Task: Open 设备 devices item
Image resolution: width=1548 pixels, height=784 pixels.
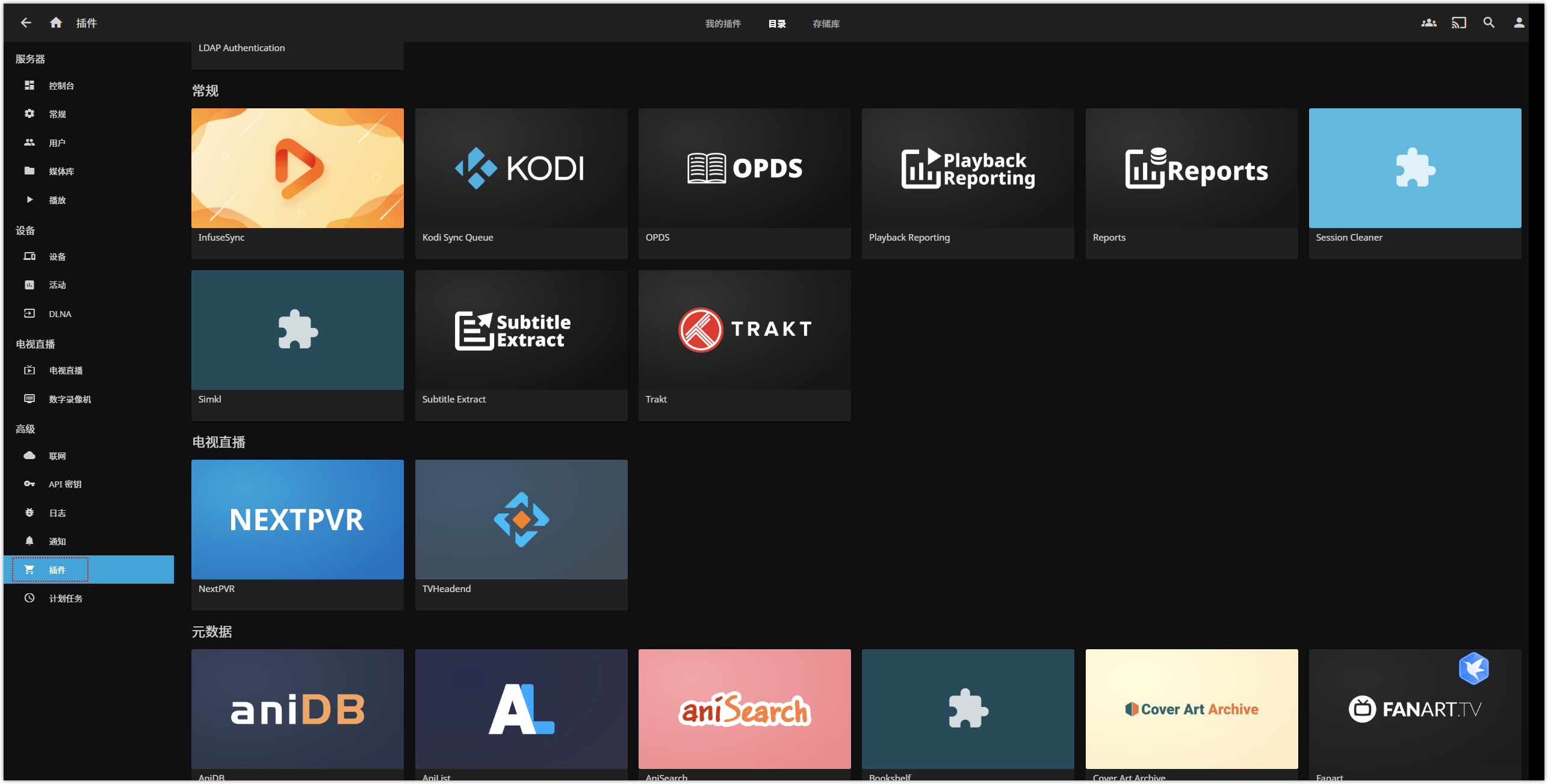Action: tap(89, 256)
